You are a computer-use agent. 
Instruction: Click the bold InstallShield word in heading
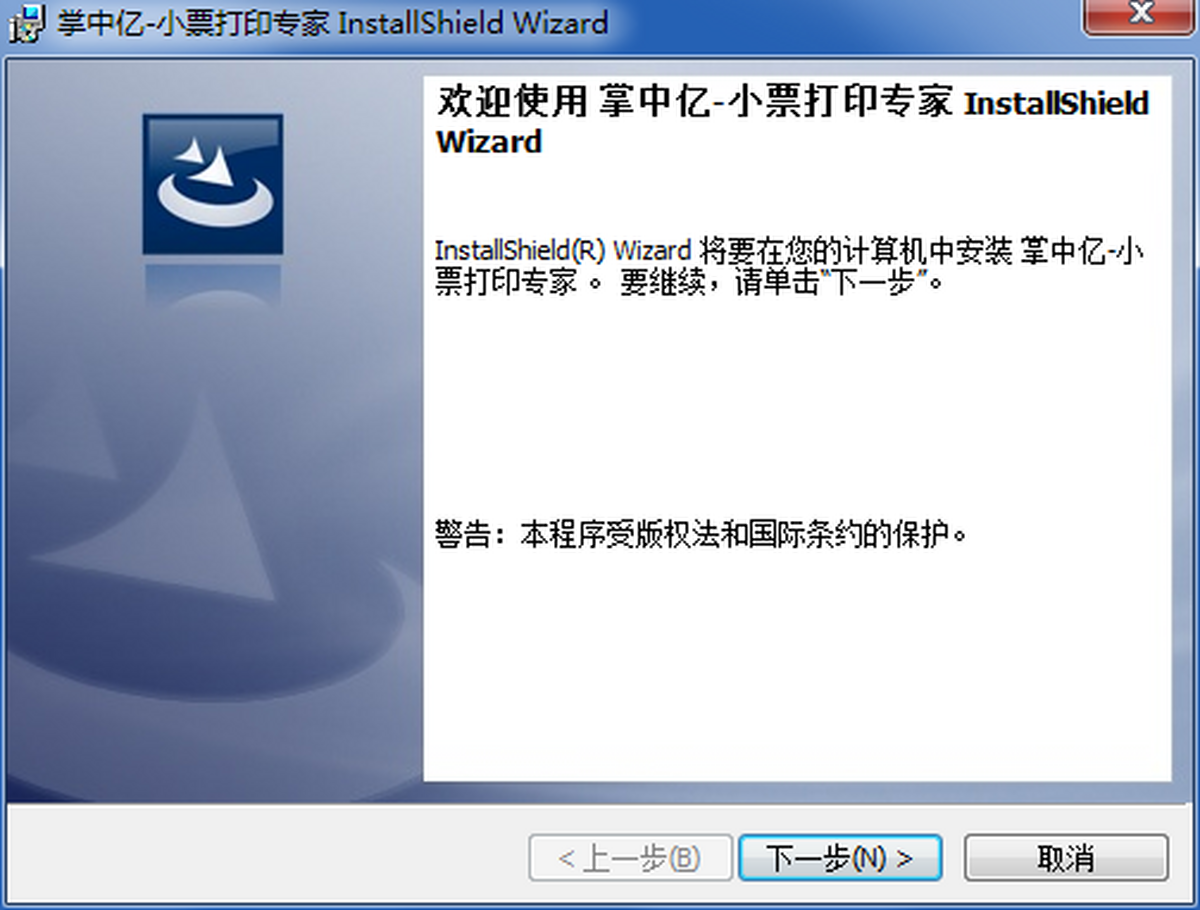(x=1056, y=103)
